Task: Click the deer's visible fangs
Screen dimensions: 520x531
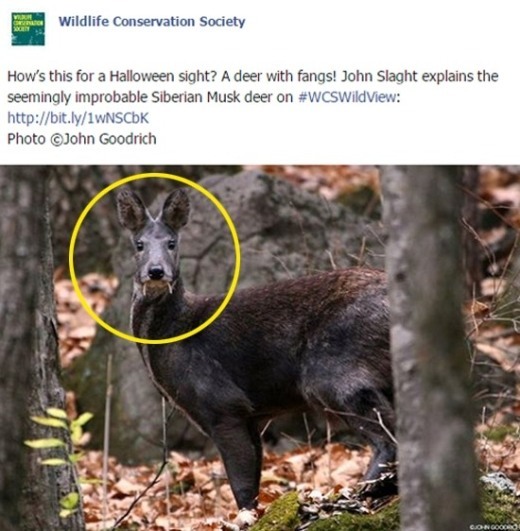Action: pos(157,288)
